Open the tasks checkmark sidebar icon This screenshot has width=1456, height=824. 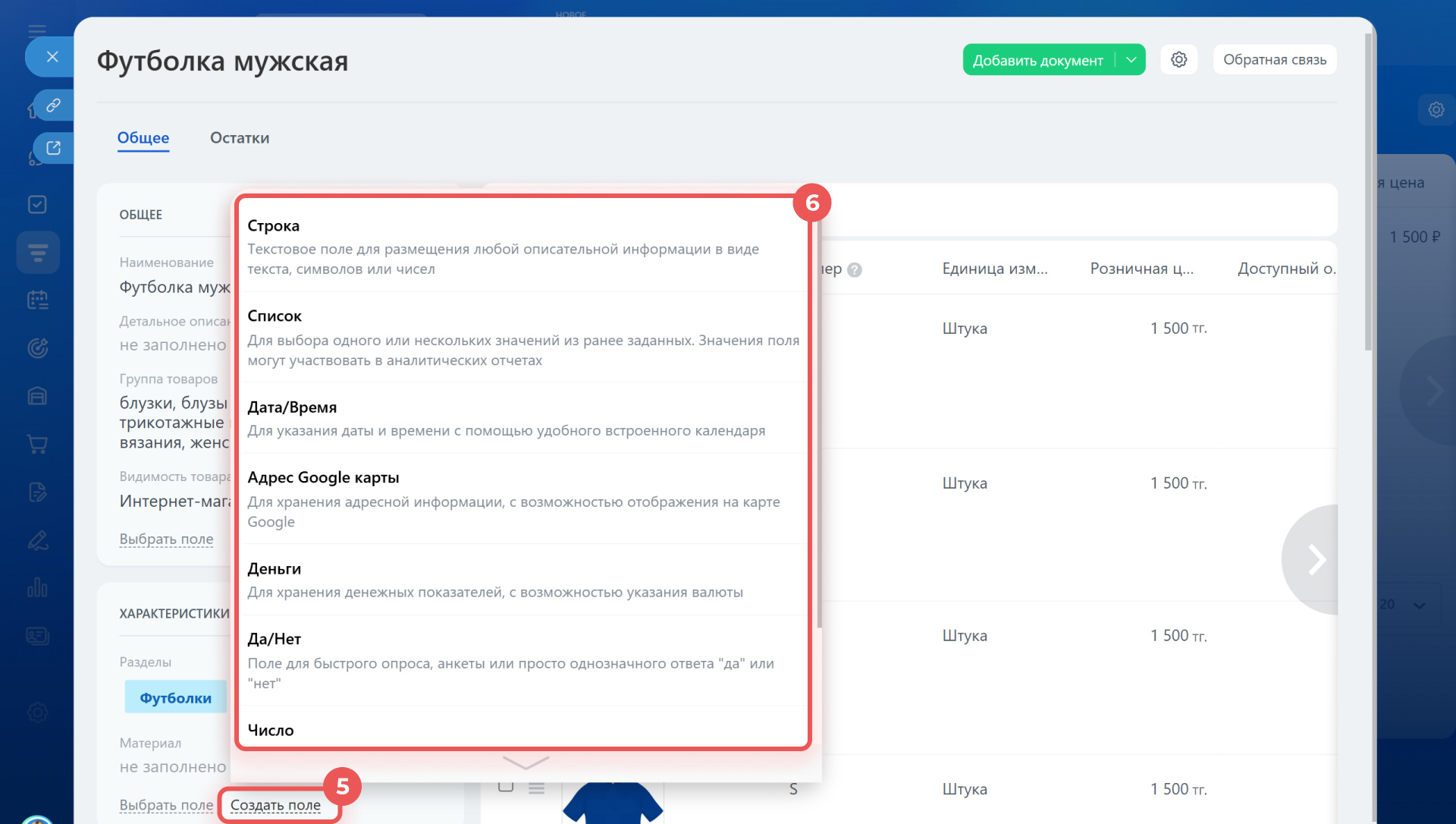37,204
